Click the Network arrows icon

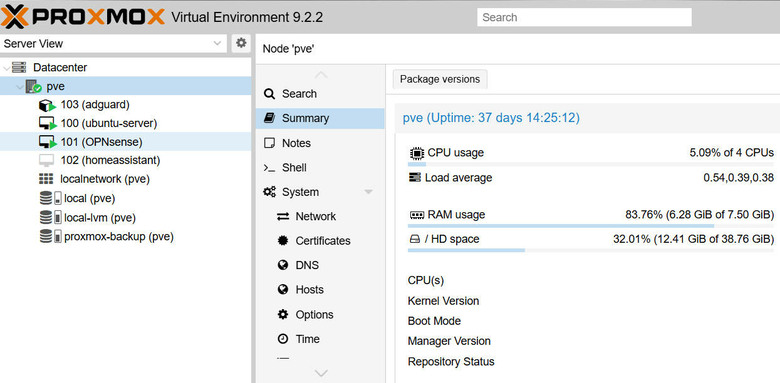click(x=283, y=216)
